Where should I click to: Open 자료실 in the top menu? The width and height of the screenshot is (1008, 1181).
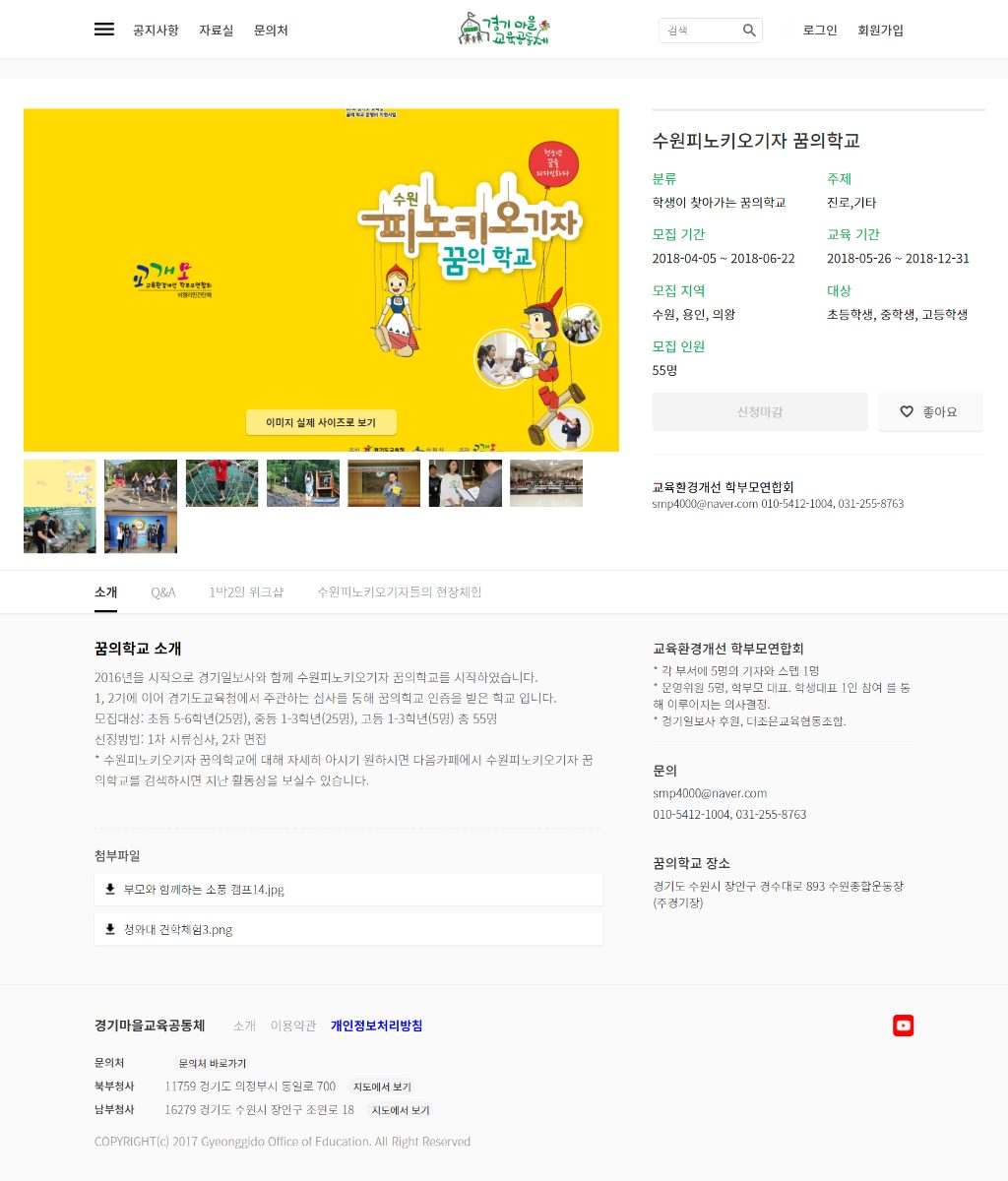(x=217, y=31)
